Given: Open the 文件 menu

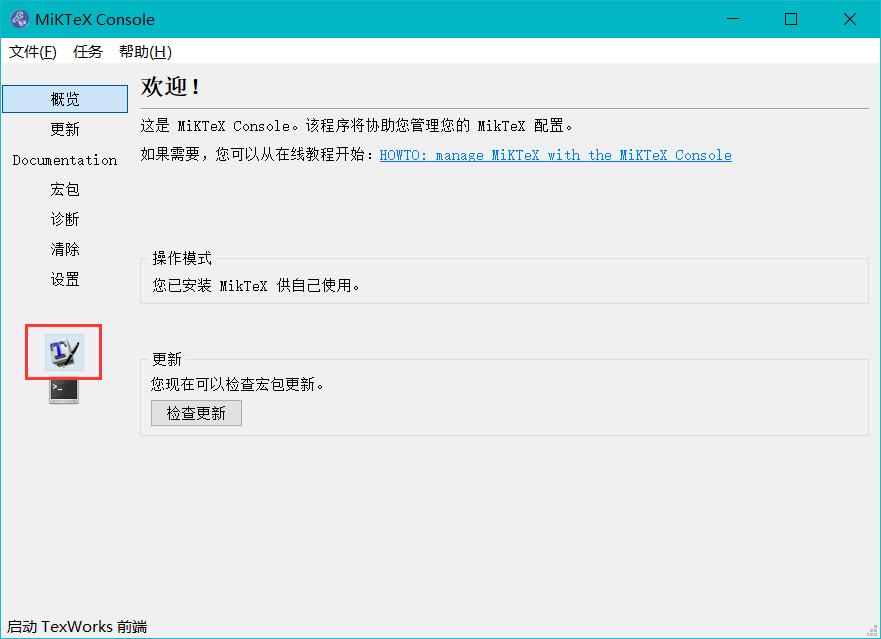Looking at the screenshot, I should [33, 52].
